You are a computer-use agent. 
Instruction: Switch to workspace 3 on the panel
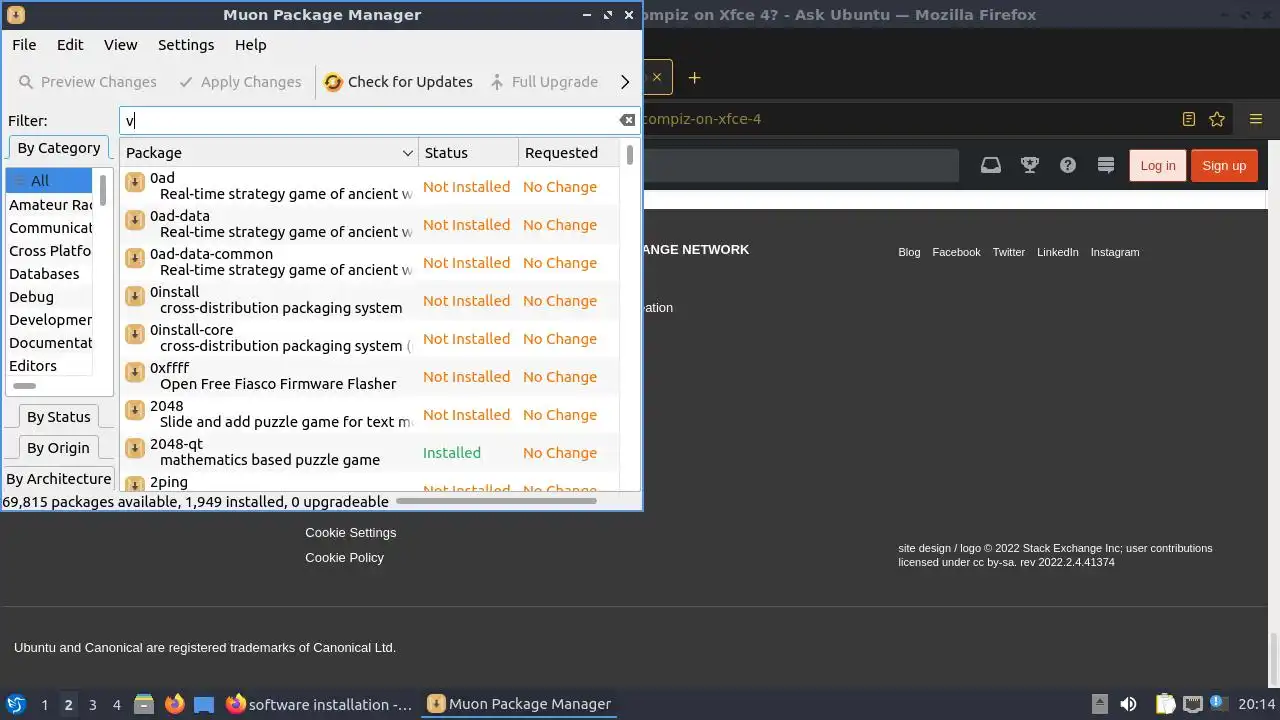(92, 705)
